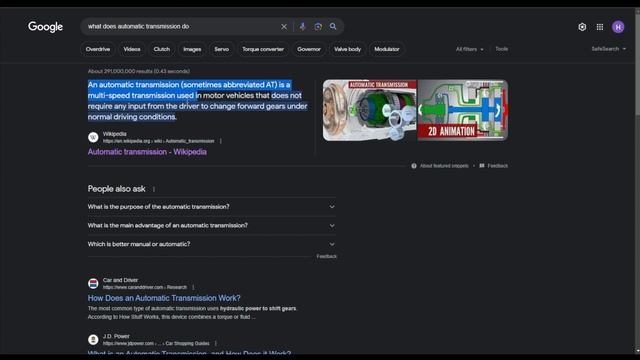Click the Car and Driver favicon
This screenshot has width=640, height=360.
93,283
